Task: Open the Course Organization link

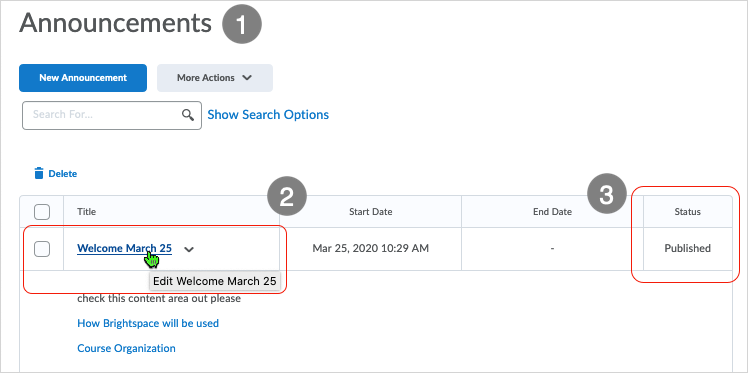Action: [x=126, y=348]
